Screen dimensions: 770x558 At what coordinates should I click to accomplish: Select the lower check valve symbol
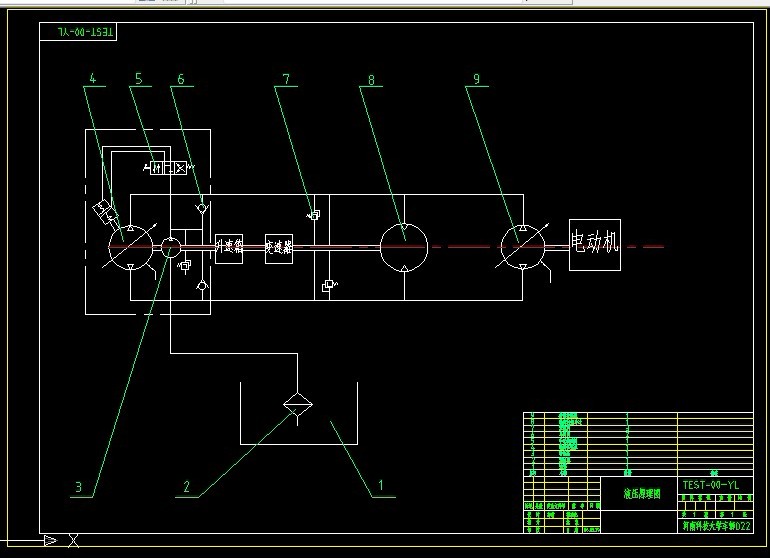[x=202, y=285]
